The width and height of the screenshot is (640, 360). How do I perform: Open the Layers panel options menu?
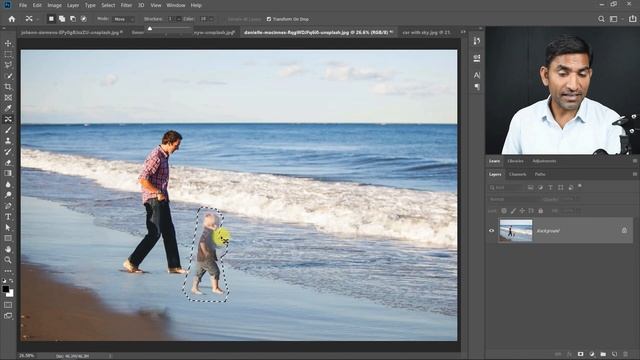(x=635, y=174)
